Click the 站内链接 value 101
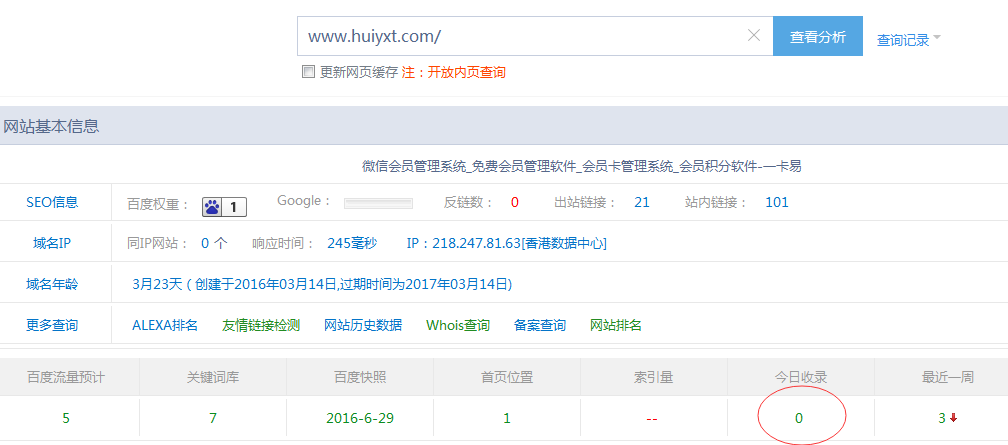This screenshot has width=1008, height=445. [x=777, y=203]
